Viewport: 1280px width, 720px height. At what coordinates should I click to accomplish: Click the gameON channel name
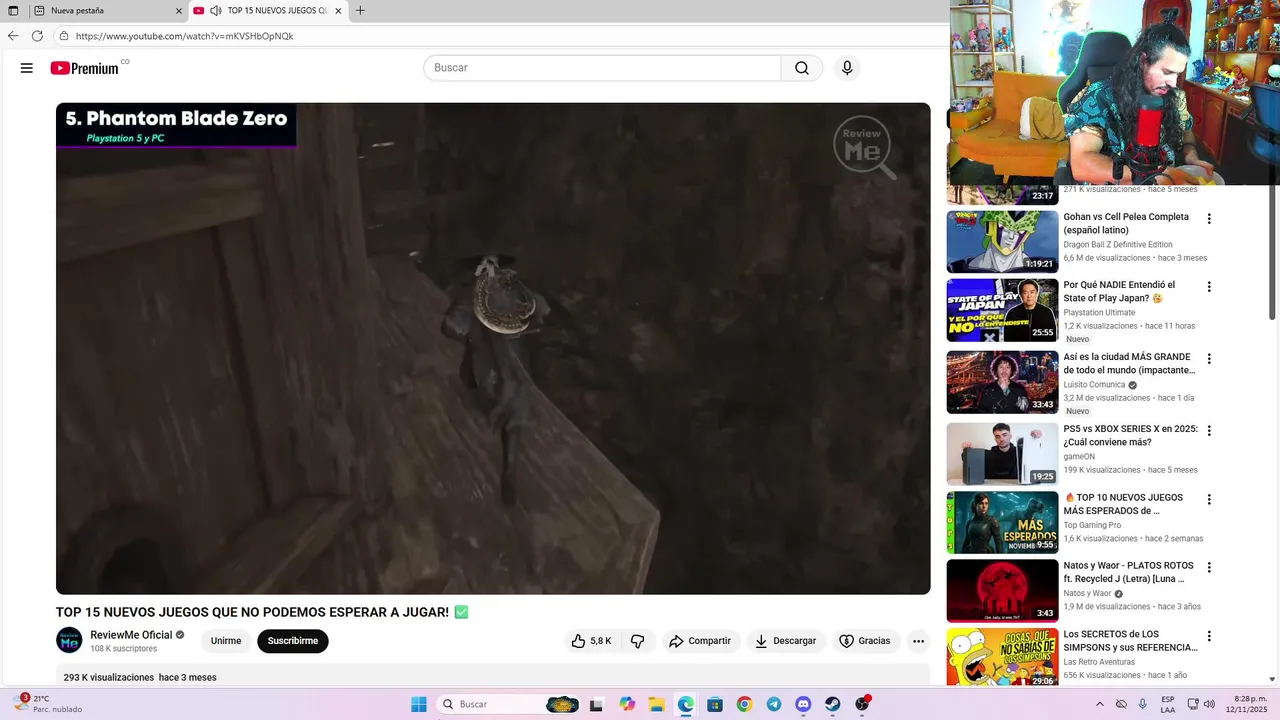tap(1079, 456)
